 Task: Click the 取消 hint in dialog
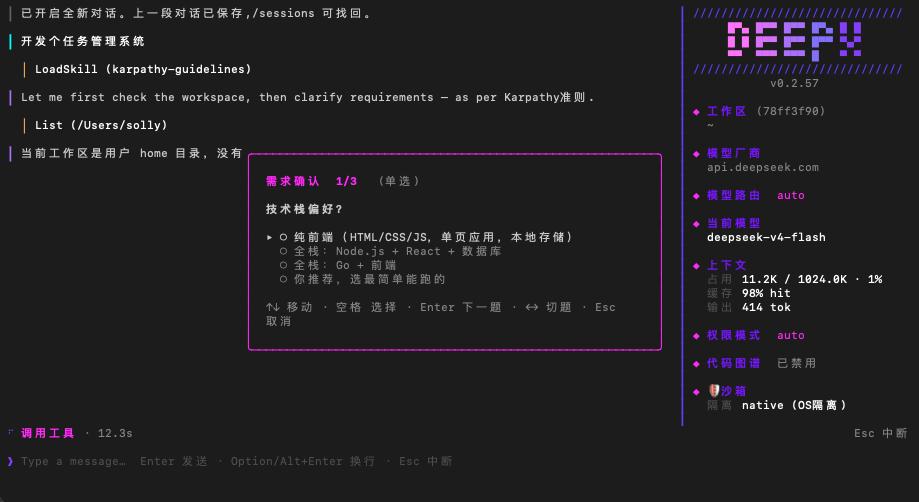[x=278, y=321]
